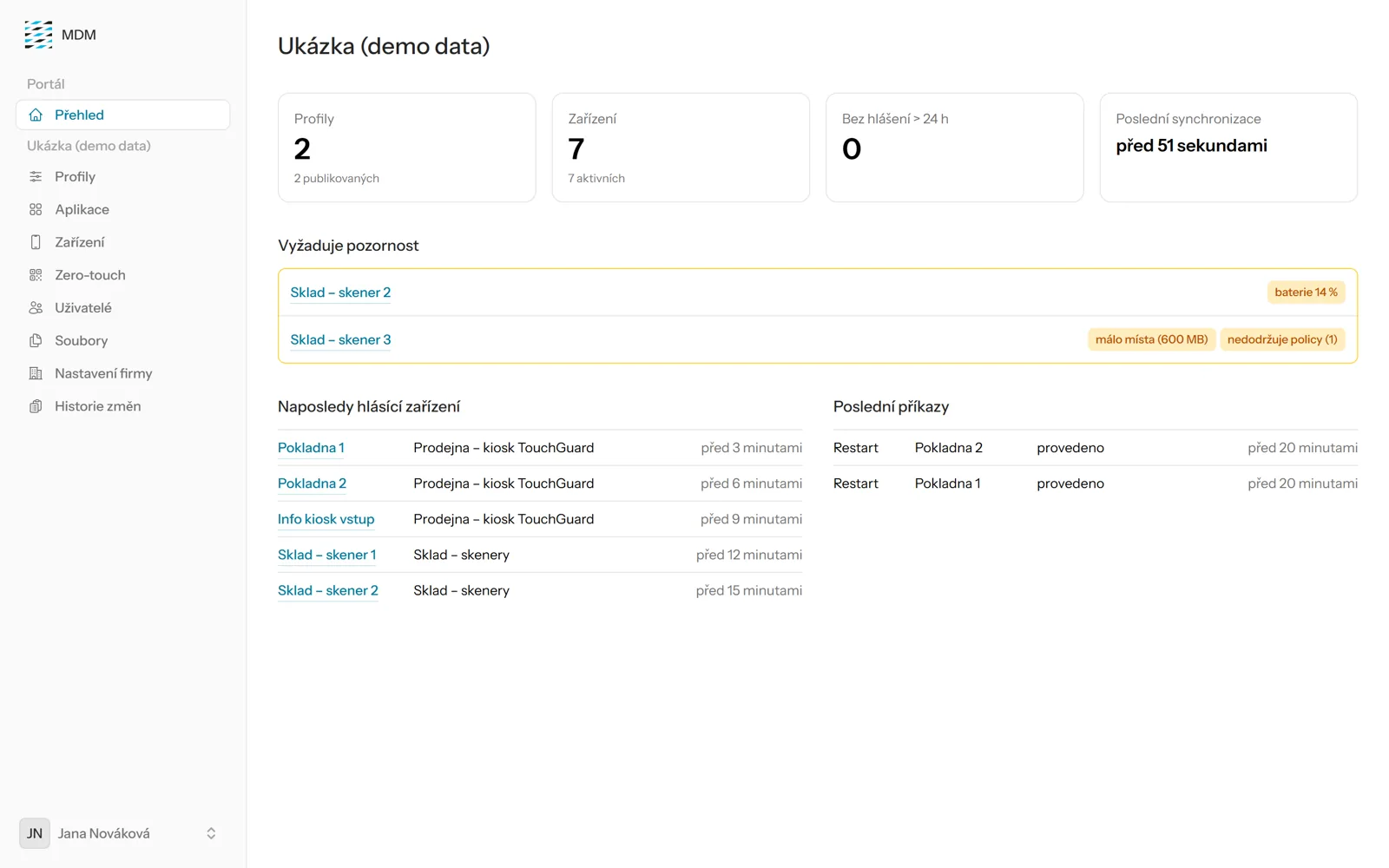Click the Aplikace grid icon
Viewport: 1389px width, 868px height.
pos(36,209)
